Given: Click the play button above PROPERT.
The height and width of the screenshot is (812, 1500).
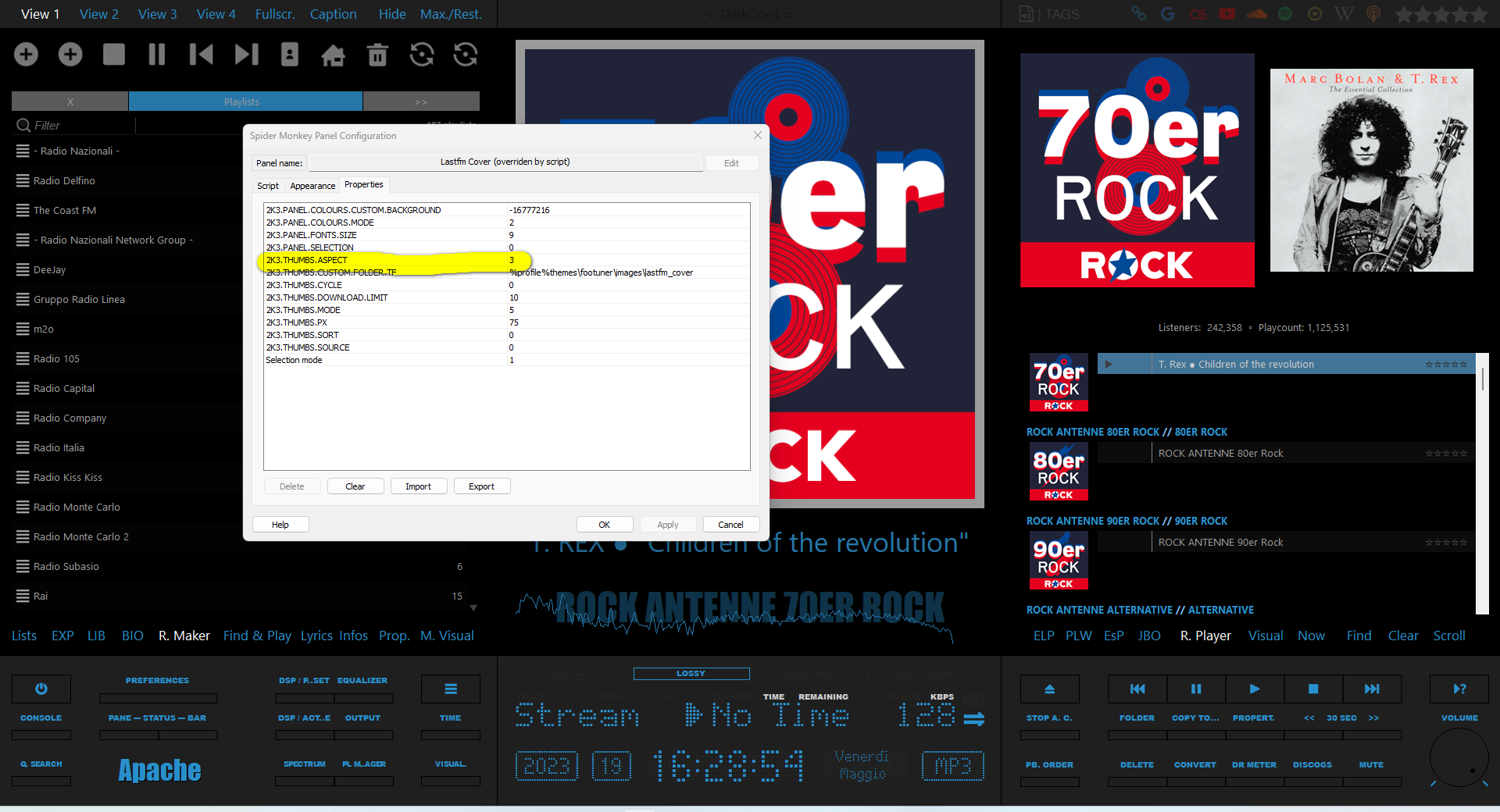Looking at the screenshot, I should [x=1255, y=689].
